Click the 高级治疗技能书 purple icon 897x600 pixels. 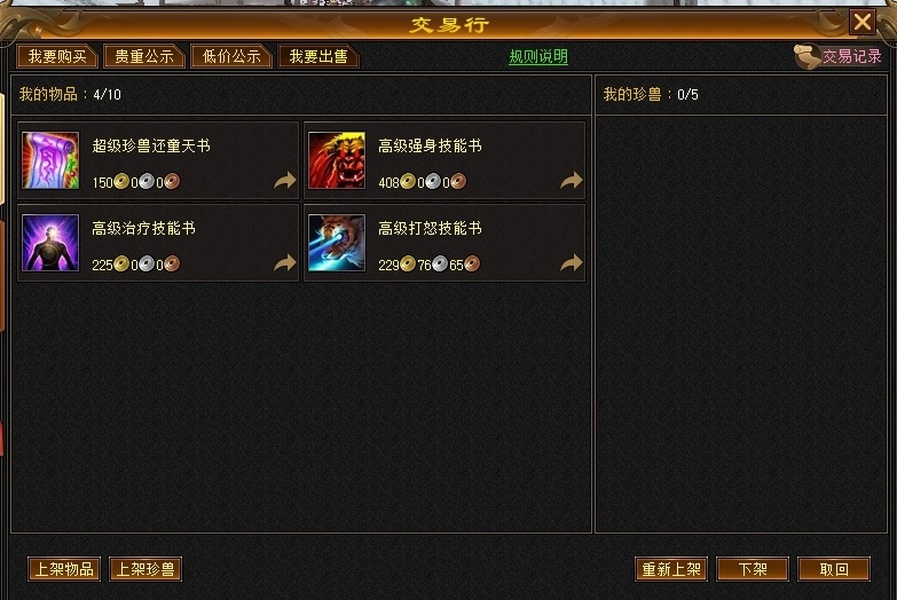[50, 243]
